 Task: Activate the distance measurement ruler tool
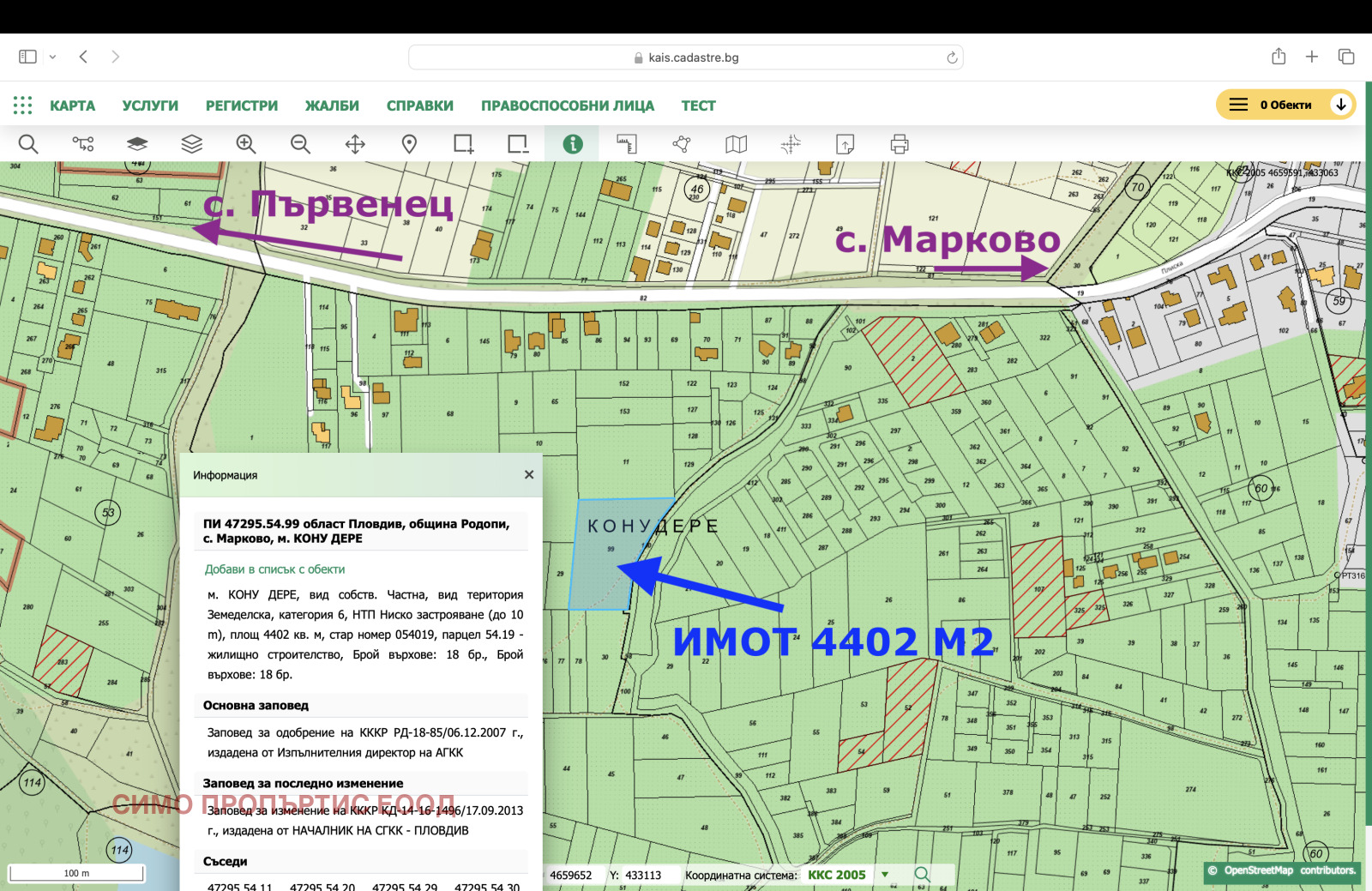(627, 144)
